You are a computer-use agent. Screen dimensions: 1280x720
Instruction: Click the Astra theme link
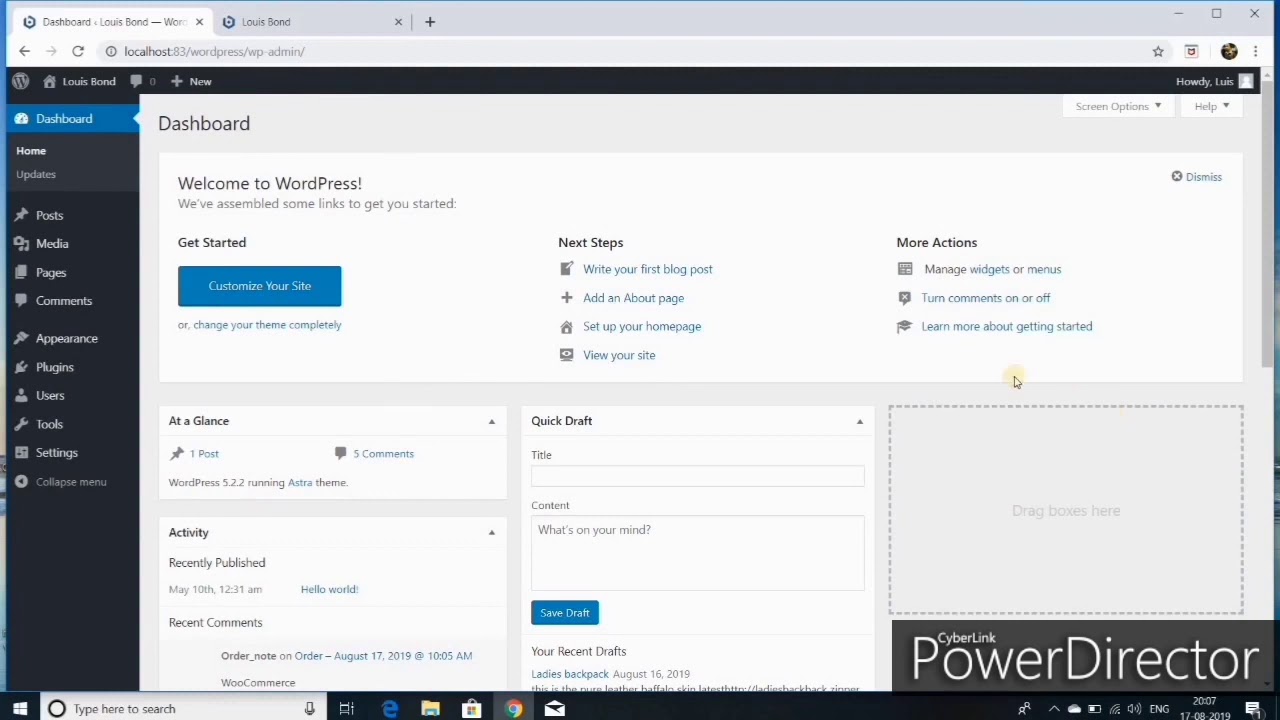pyautogui.click(x=300, y=482)
